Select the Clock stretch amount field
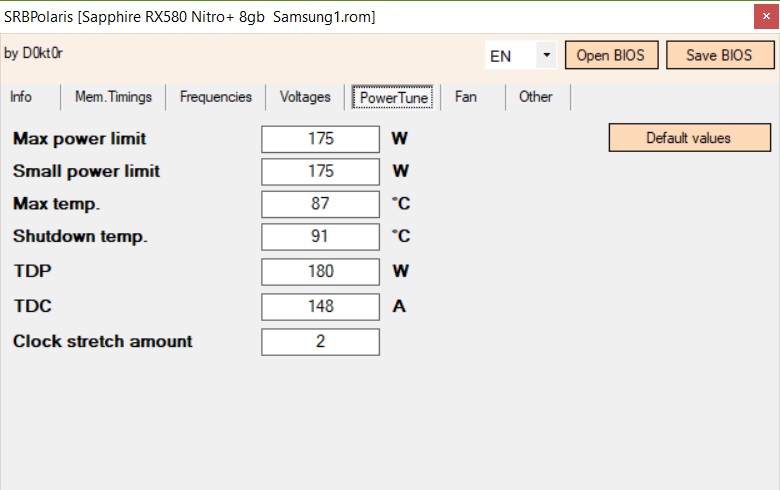Image resolution: width=780 pixels, height=490 pixels. tap(320, 342)
